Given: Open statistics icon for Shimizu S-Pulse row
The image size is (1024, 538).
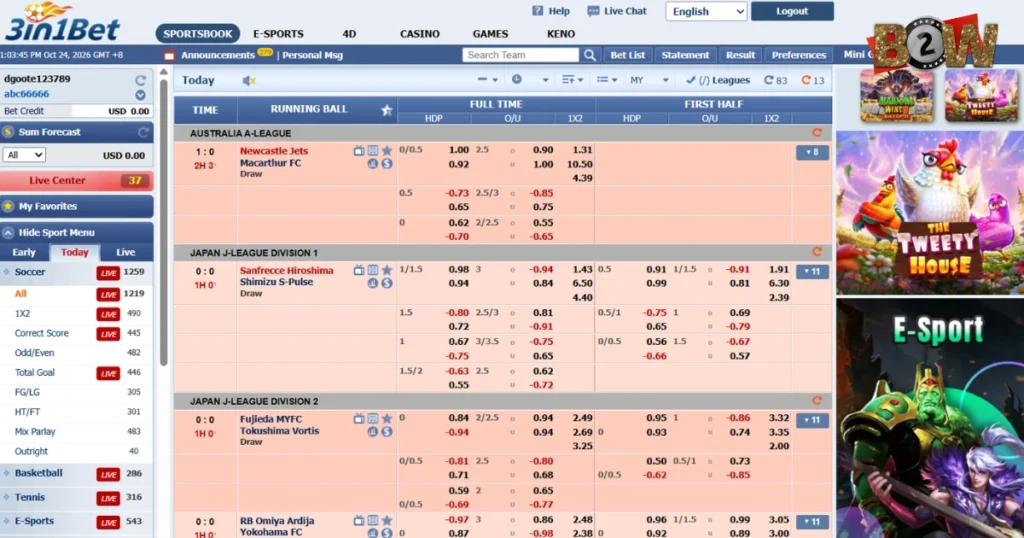Looking at the screenshot, I should 372,283.
